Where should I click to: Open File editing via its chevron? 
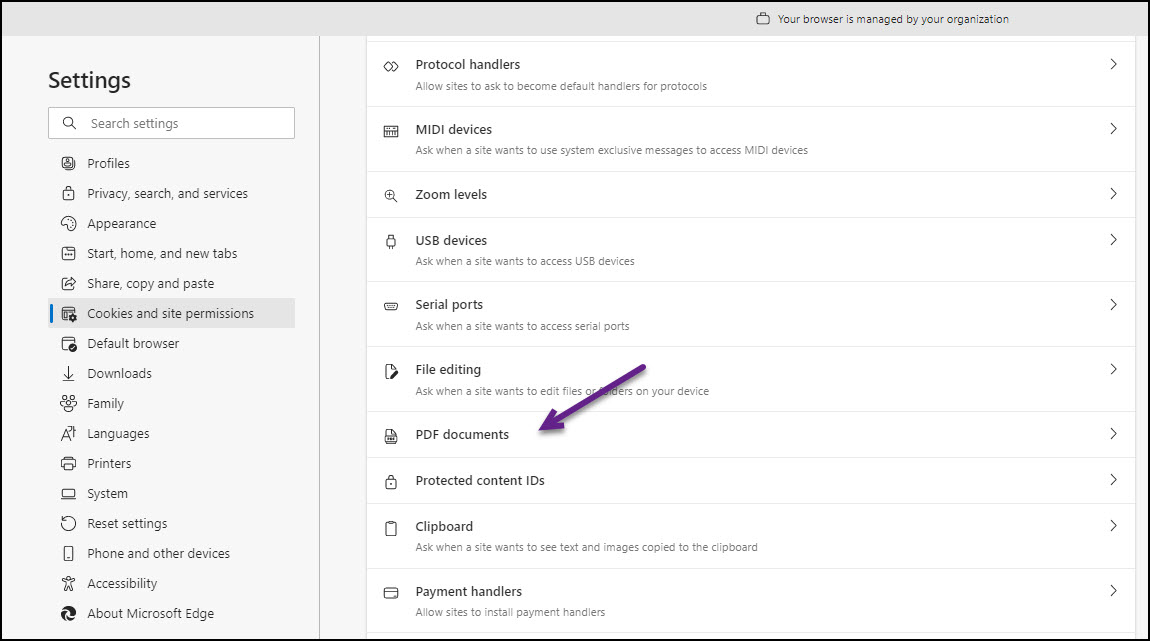pos(1113,369)
